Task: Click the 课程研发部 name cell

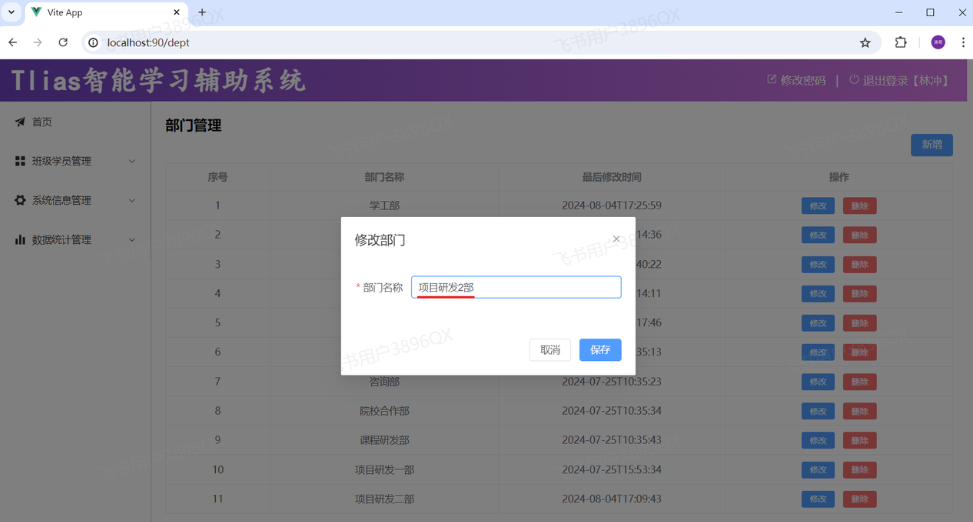Action: click(384, 440)
